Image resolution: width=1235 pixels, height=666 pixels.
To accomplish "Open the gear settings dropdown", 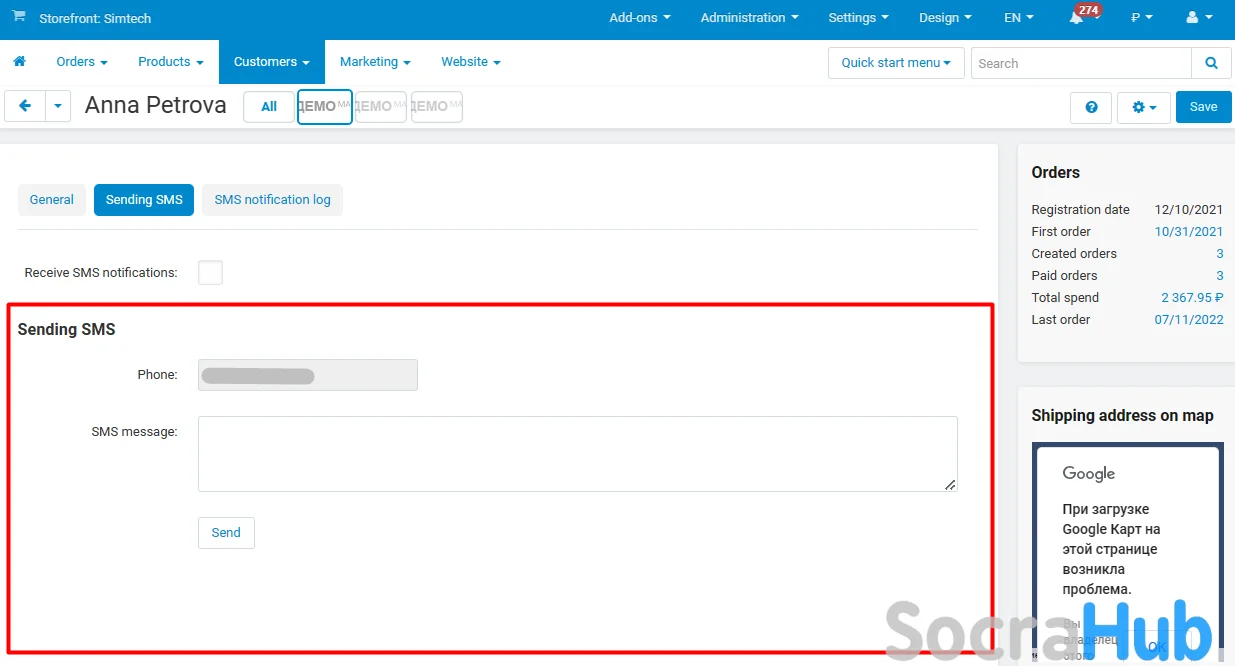I will pos(1144,107).
